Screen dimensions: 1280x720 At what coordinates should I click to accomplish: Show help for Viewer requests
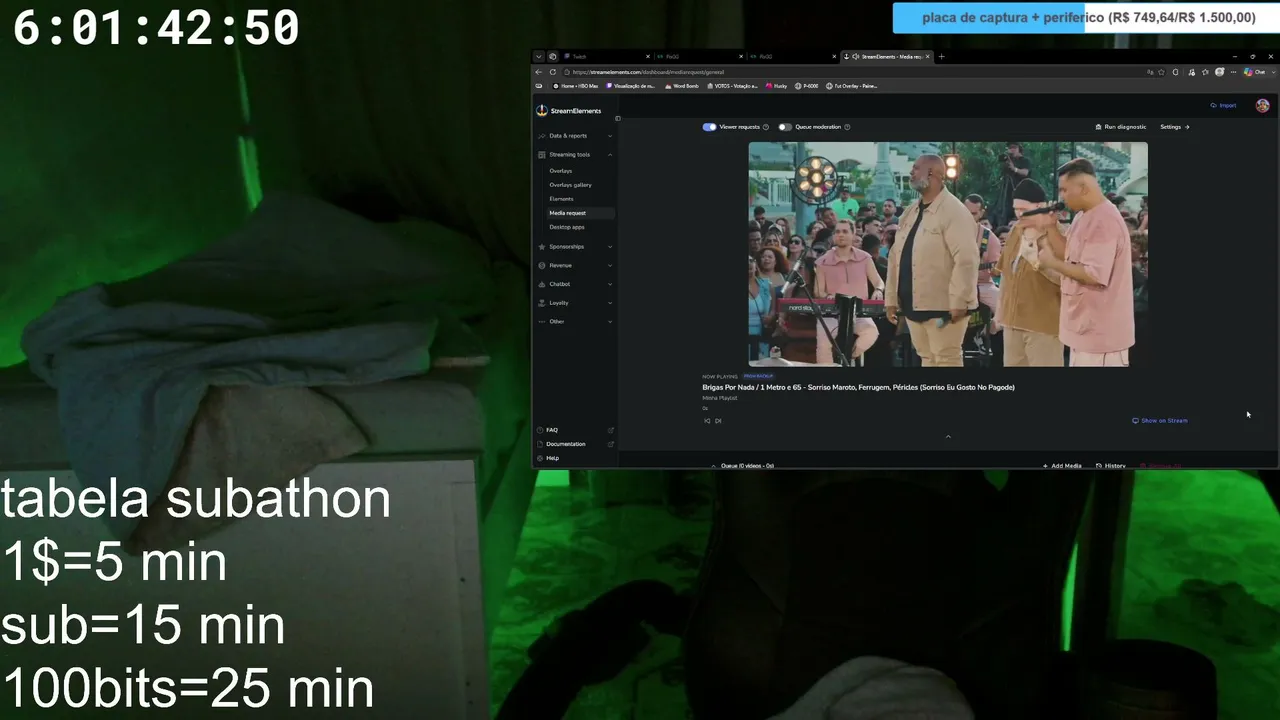point(766,127)
